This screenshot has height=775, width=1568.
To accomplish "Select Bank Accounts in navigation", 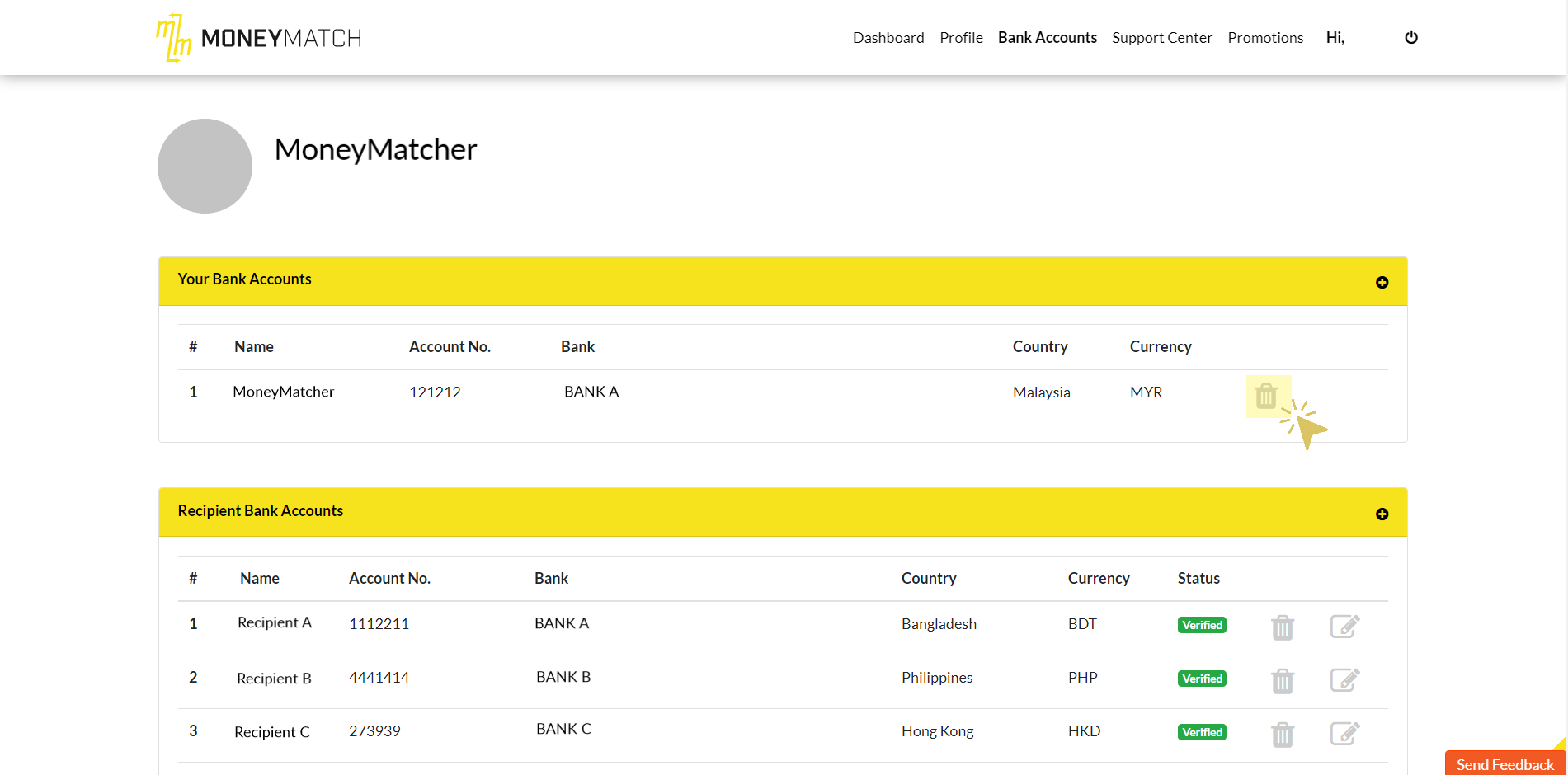I will point(1047,38).
